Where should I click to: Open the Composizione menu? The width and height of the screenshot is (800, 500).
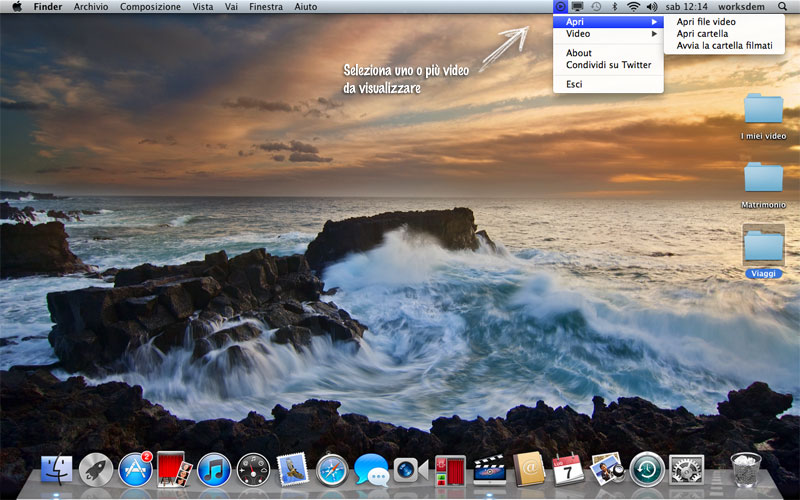150,7
